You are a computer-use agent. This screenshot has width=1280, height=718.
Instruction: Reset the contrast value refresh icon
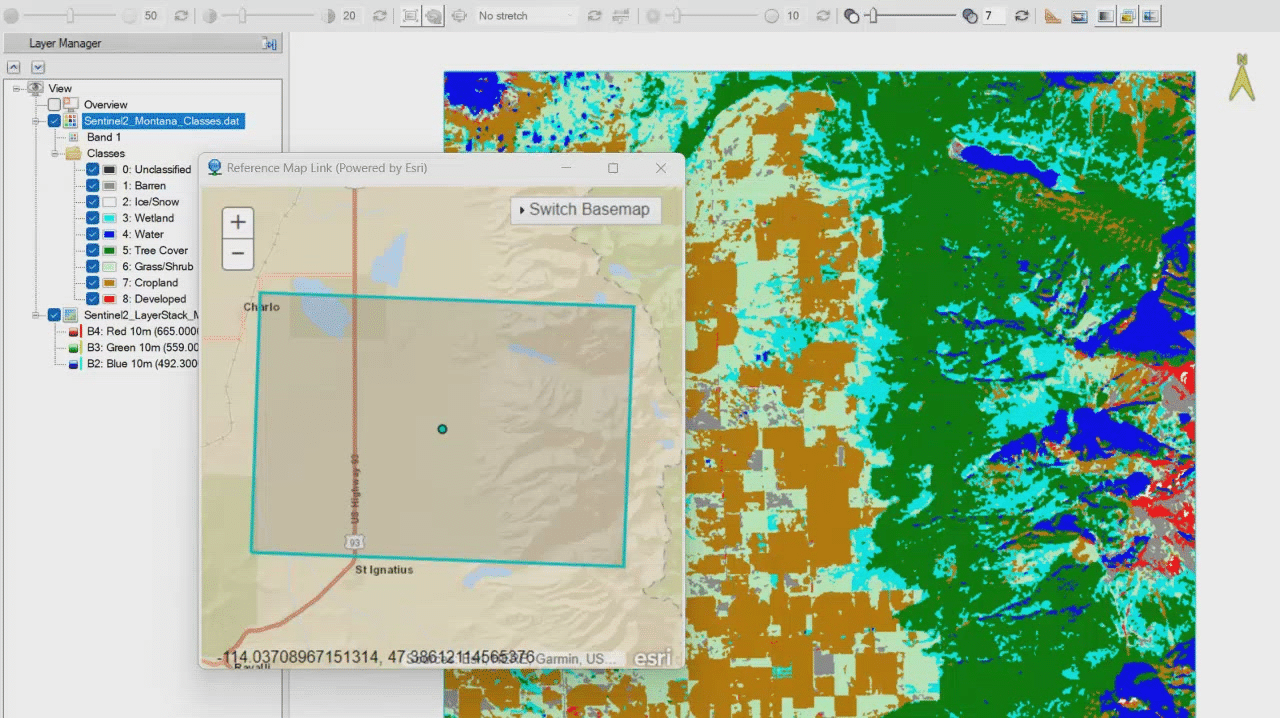click(x=379, y=16)
